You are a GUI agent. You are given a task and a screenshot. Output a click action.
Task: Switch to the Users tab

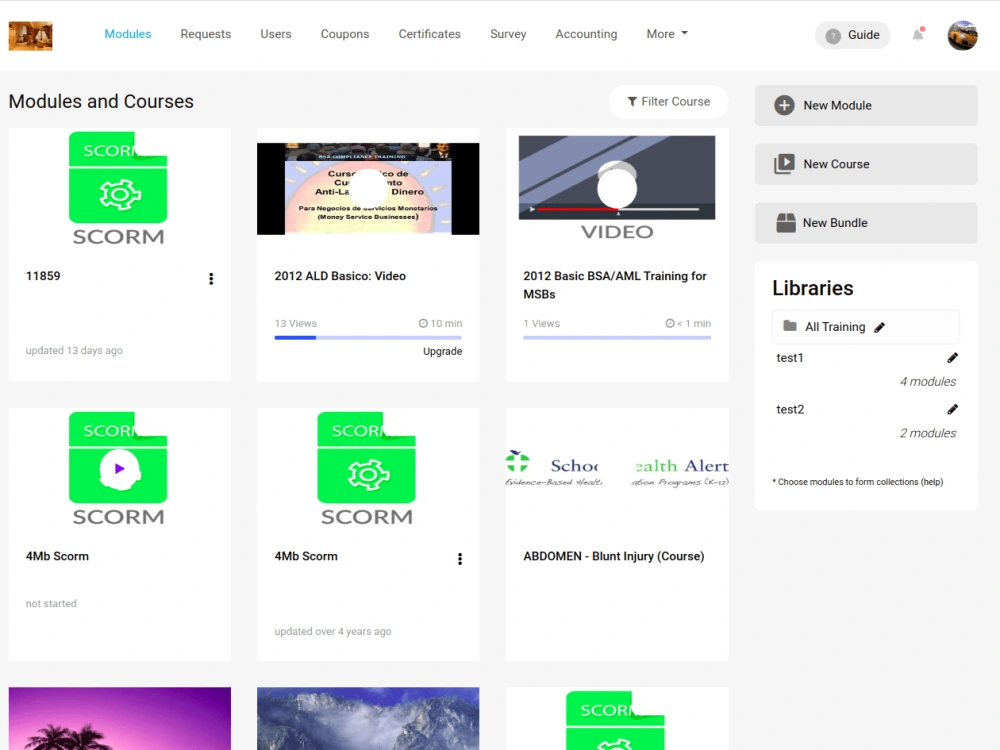276,34
